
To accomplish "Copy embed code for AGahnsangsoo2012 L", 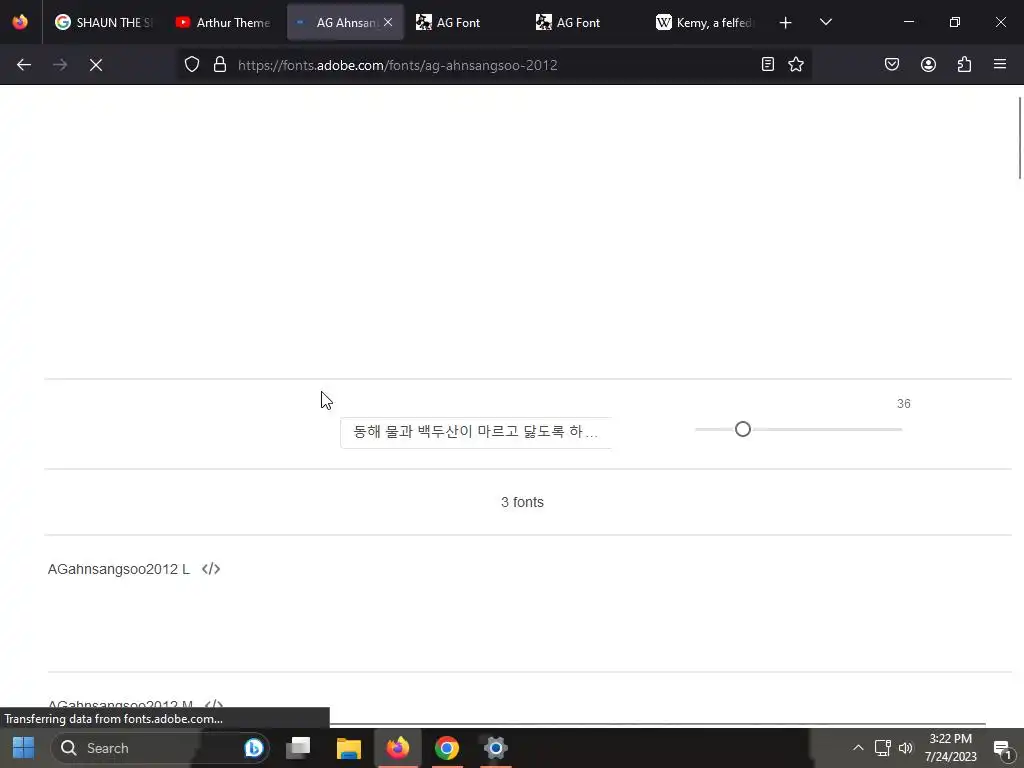I will 211,569.
